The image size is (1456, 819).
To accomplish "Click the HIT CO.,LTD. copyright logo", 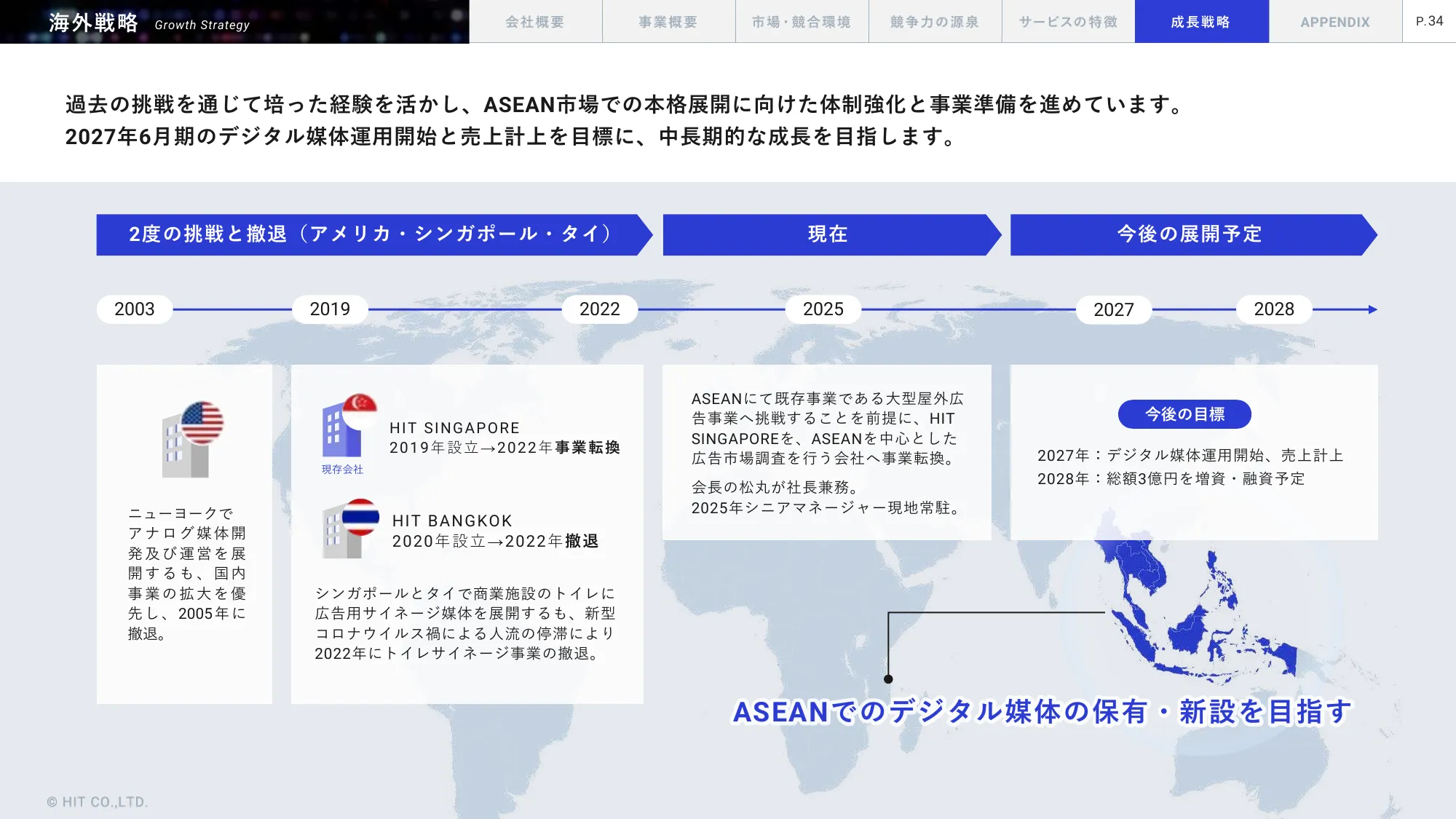I will click(x=98, y=799).
